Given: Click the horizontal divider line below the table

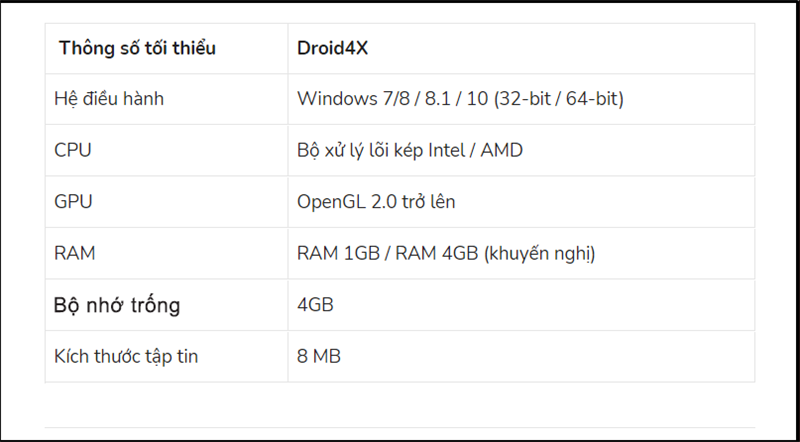Looking at the screenshot, I should pyautogui.click(x=400, y=427).
